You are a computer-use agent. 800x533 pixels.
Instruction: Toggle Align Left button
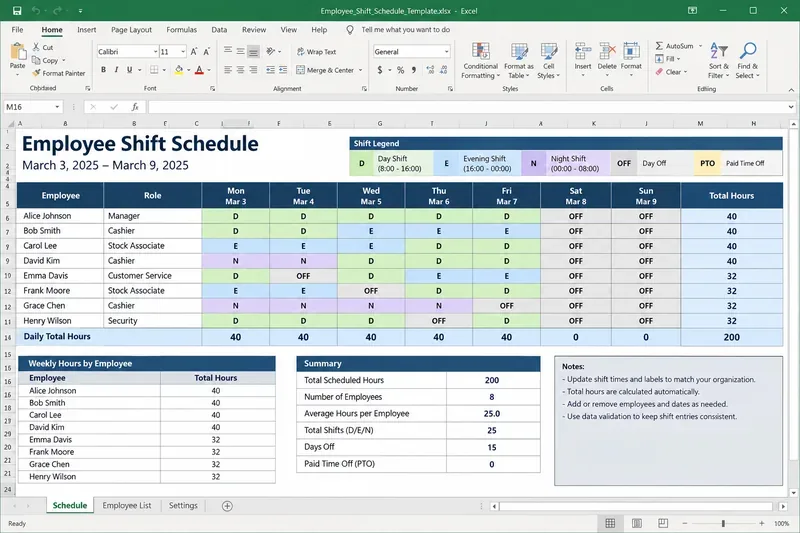[x=228, y=69]
